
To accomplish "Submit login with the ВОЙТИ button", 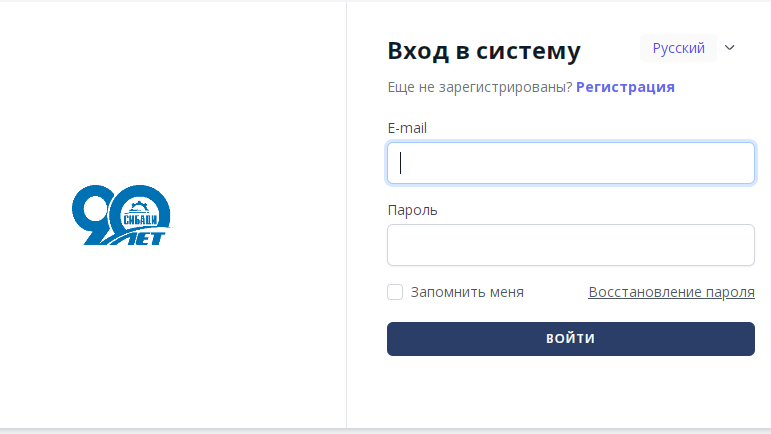I will 571,339.
